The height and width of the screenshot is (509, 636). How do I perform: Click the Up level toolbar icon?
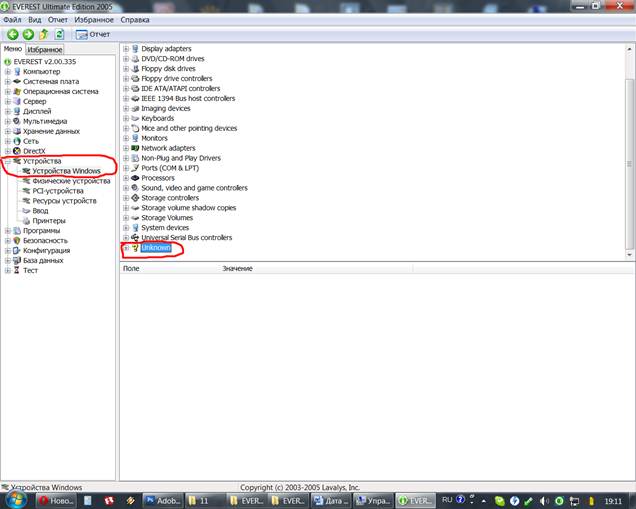(x=43, y=34)
